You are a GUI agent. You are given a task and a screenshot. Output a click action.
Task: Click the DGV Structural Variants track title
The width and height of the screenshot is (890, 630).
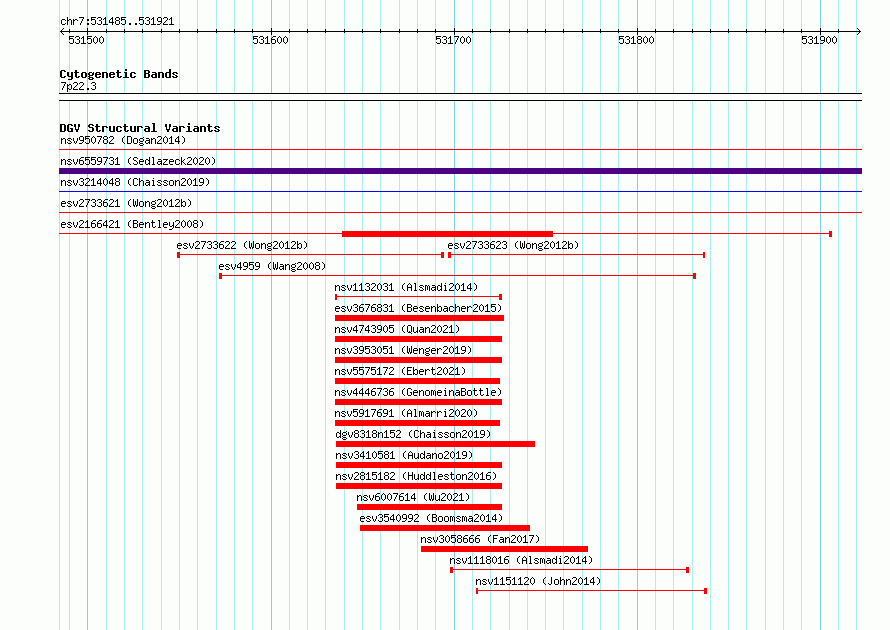[x=140, y=128]
